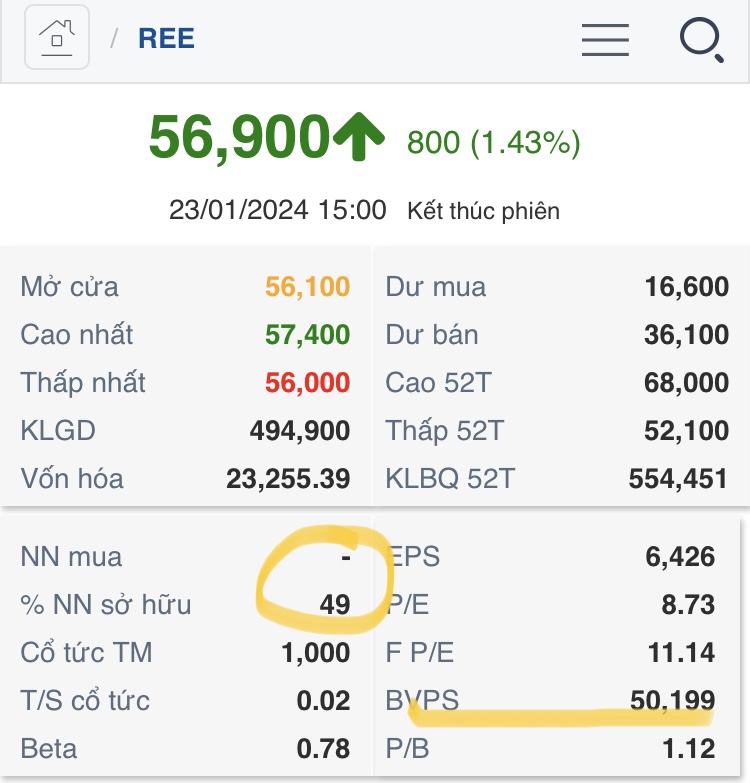Screen dimensions: 750x783
Task: Click the EPS value 6,426
Action: [680, 557]
